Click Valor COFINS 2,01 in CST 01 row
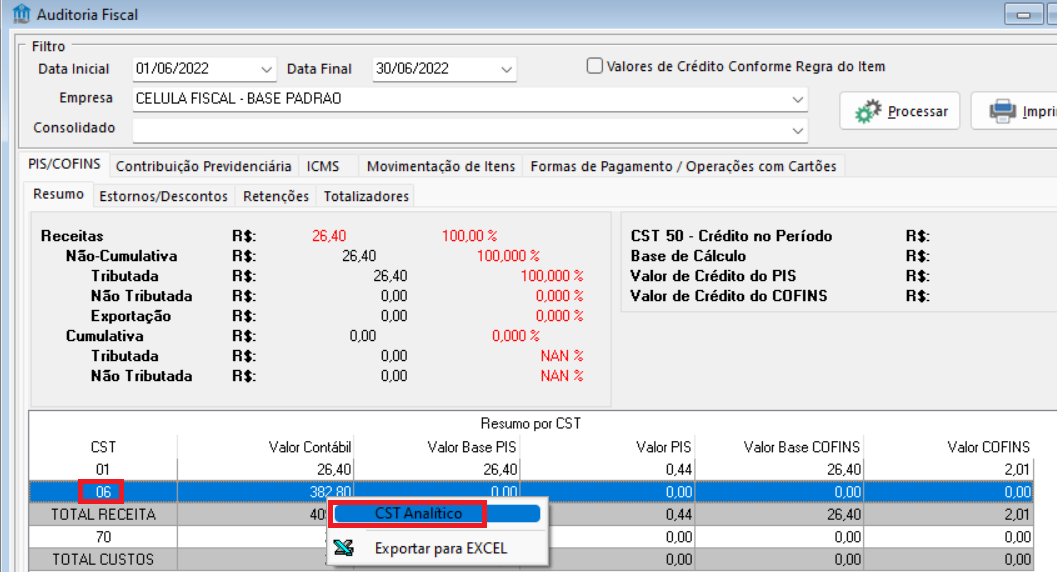This screenshot has width=1057, height=572. [1016, 470]
